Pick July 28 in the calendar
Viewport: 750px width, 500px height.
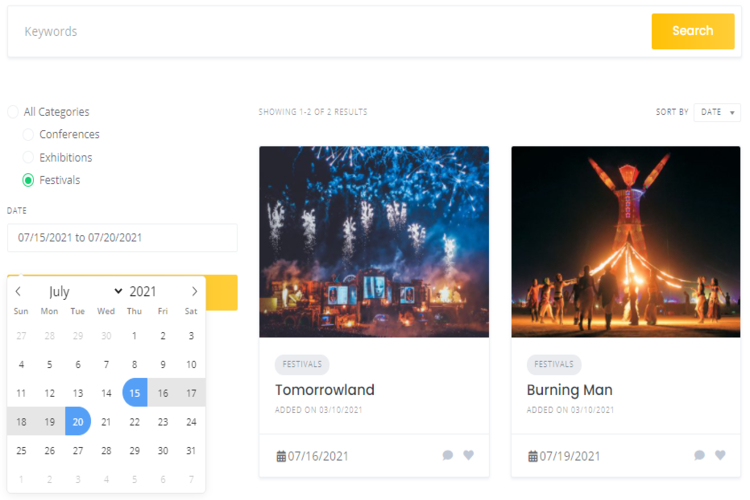[x=106, y=451]
